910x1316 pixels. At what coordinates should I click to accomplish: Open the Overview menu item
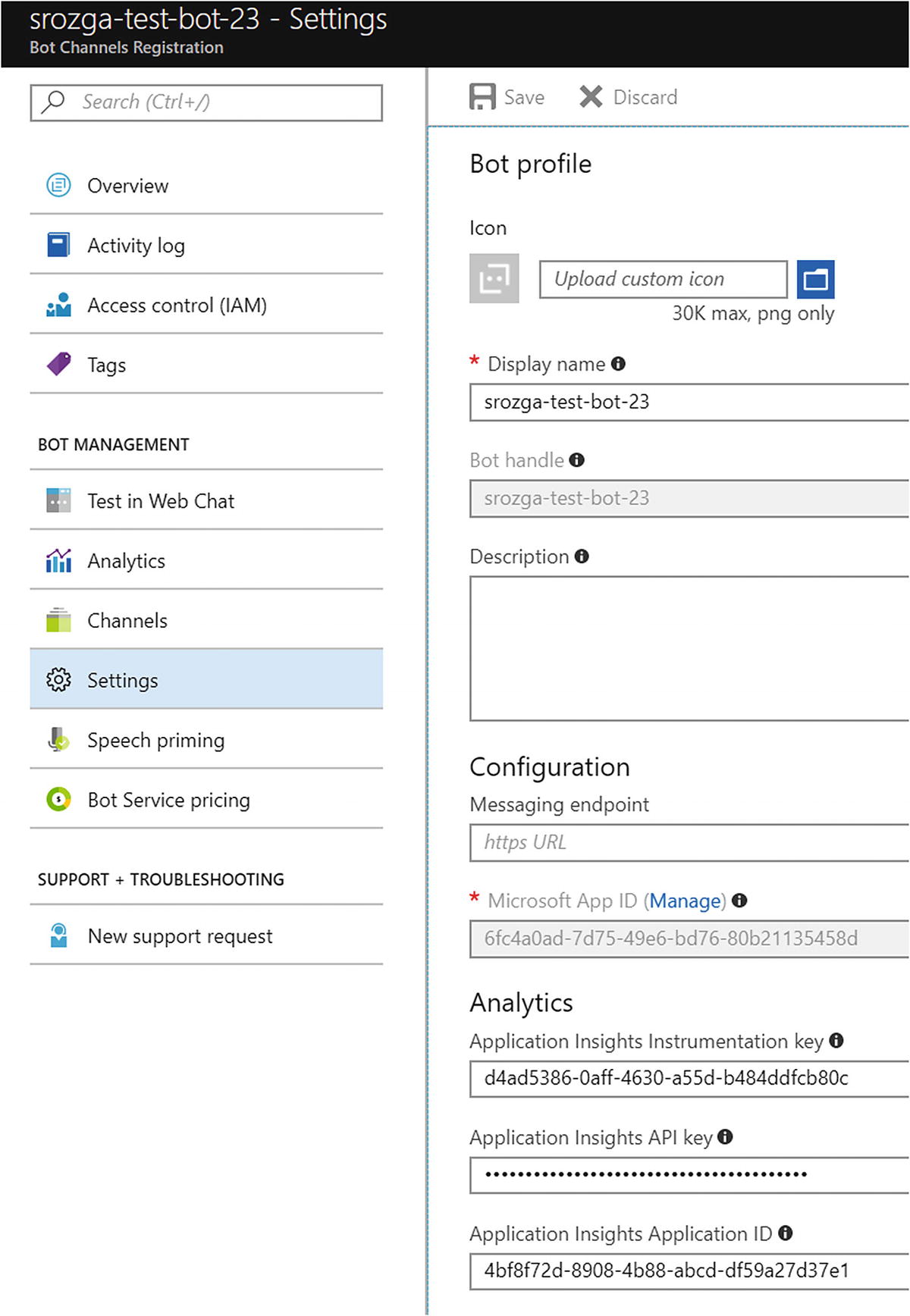coord(127,186)
